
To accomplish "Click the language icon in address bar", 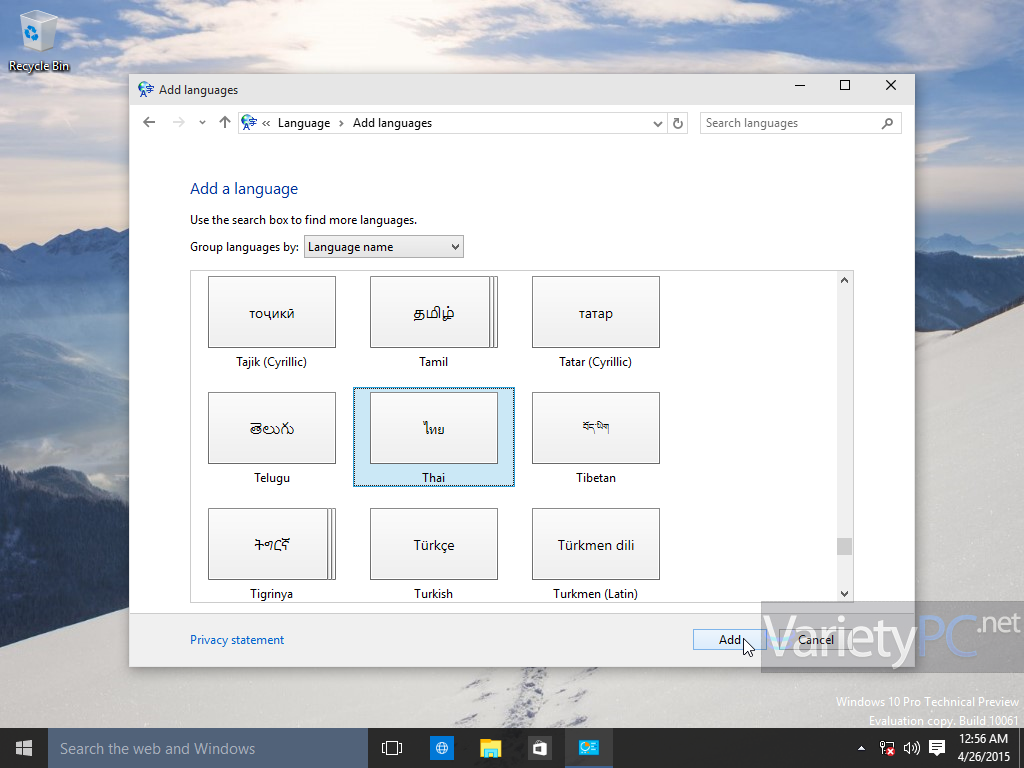I will pyautogui.click(x=249, y=123).
